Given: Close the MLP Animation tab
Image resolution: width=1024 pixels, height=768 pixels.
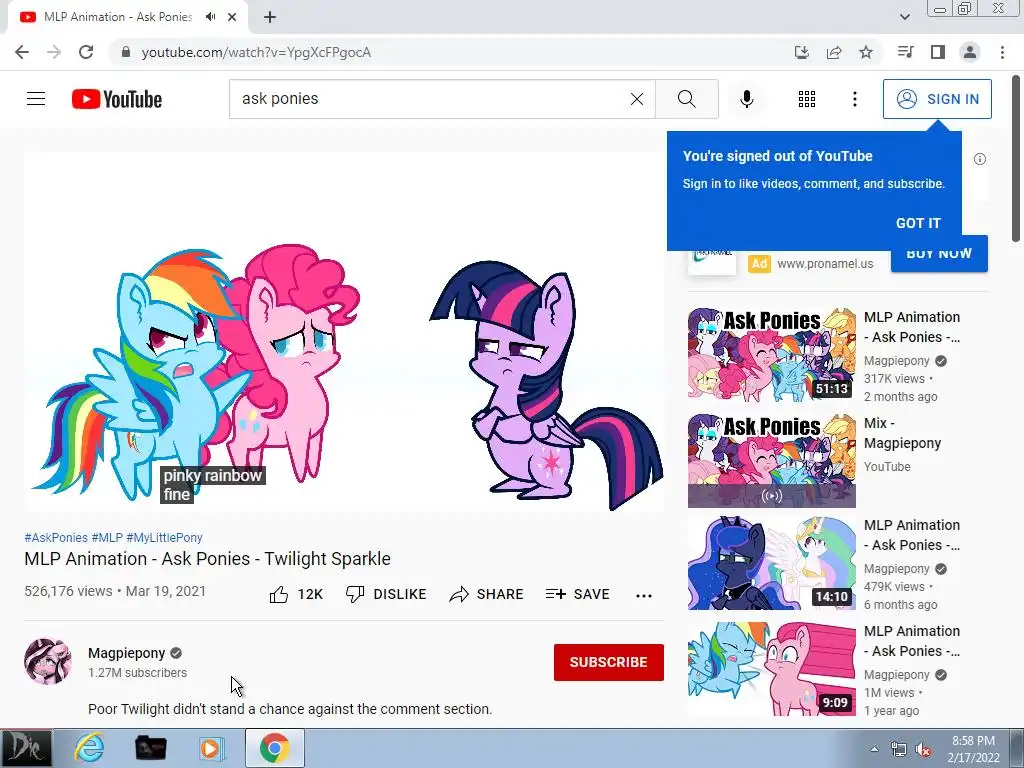Looking at the screenshot, I should (x=232, y=17).
